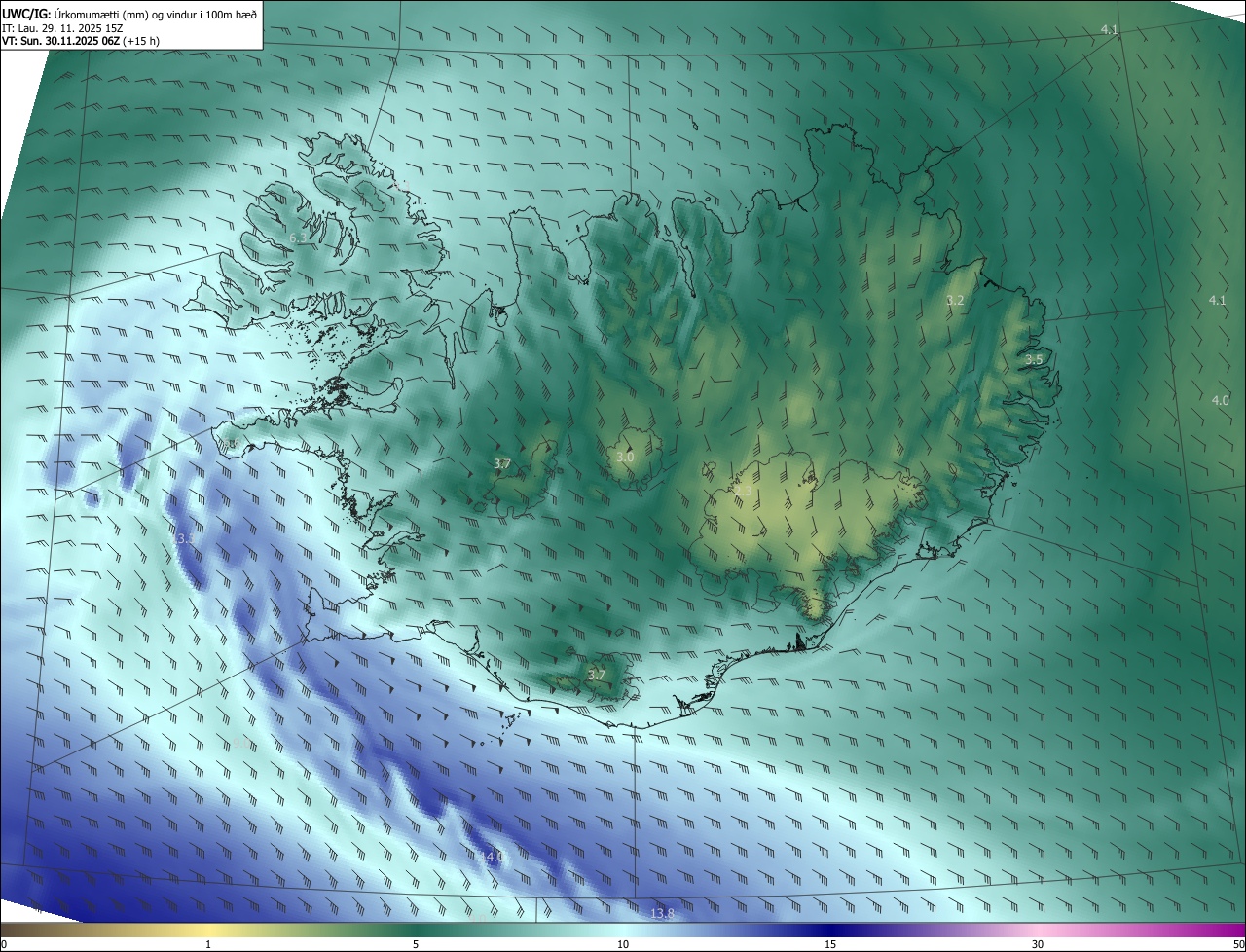
Task: Pick the yellow band of the color legend
Action: [208, 931]
